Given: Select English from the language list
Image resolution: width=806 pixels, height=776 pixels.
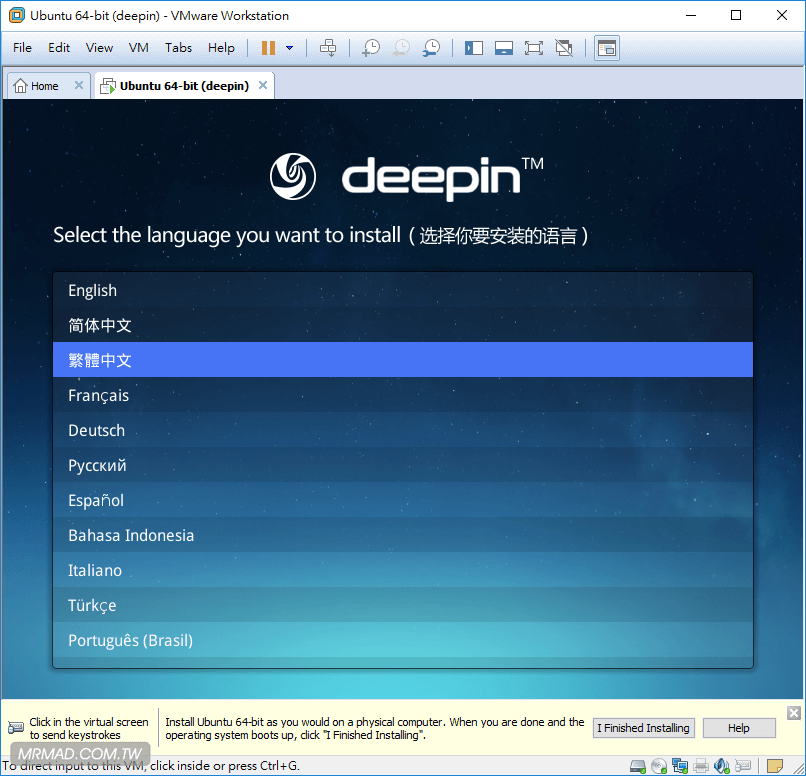Looking at the screenshot, I should tap(93, 291).
